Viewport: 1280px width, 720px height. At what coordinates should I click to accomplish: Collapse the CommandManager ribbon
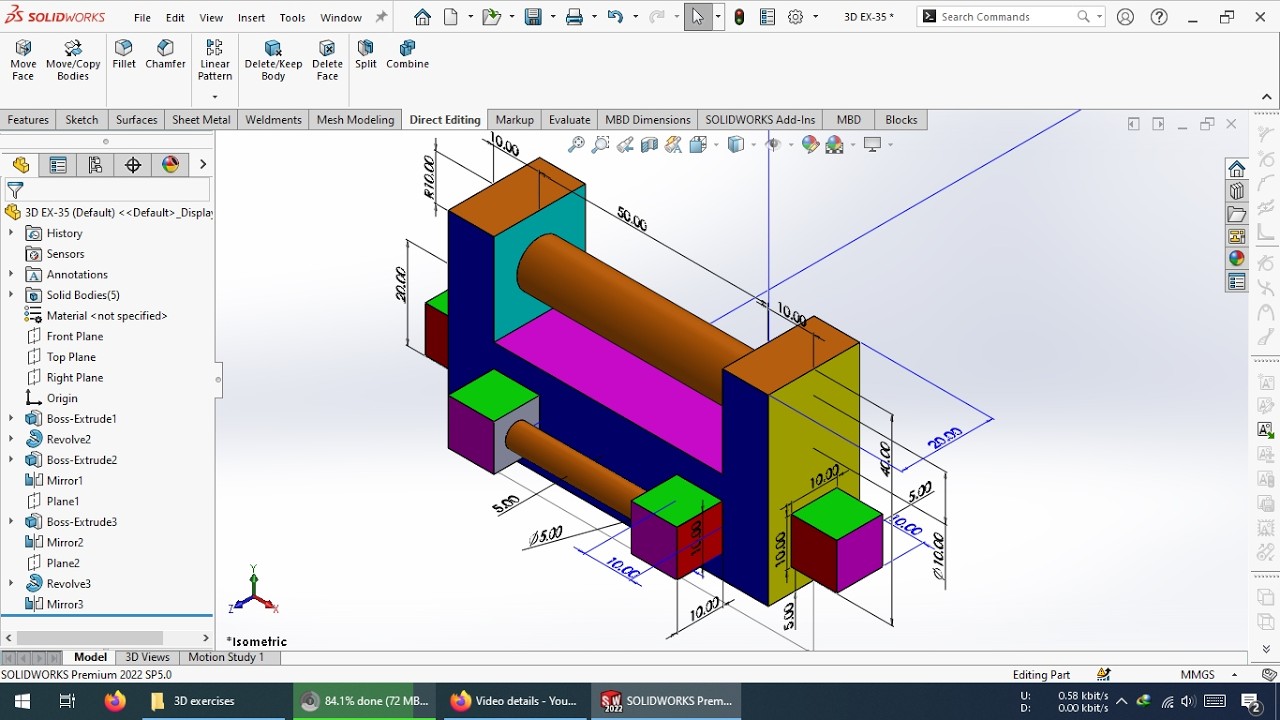[1267, 97]
